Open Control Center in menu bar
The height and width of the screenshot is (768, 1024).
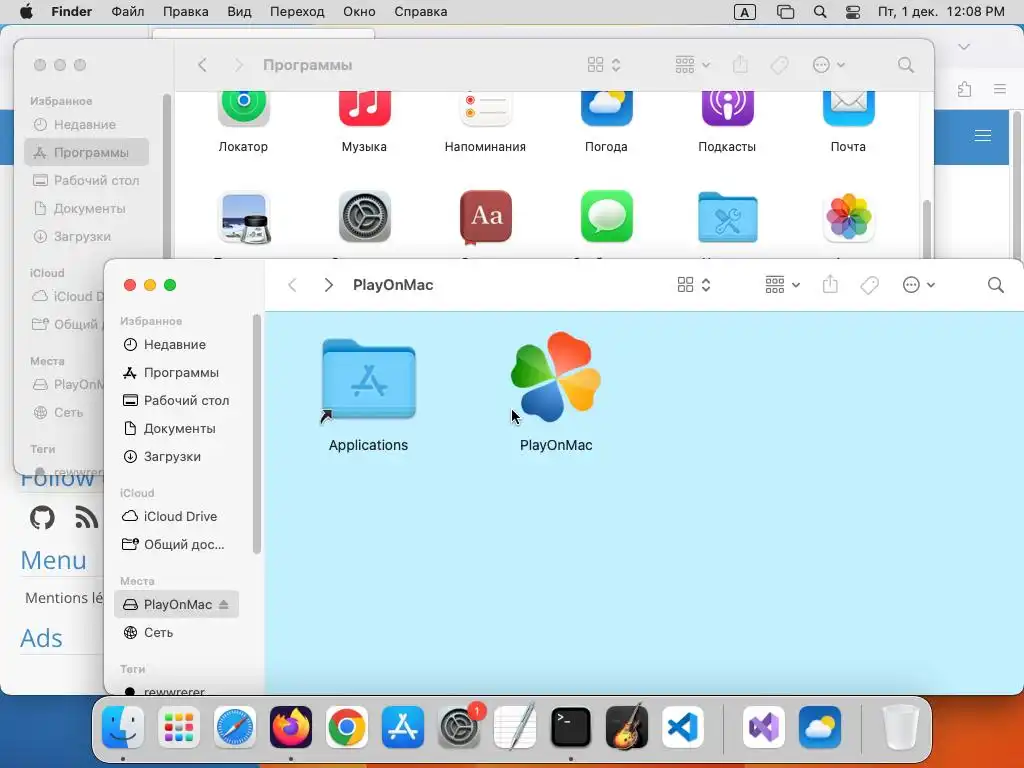pyautogui.click(x=852, y=12)
